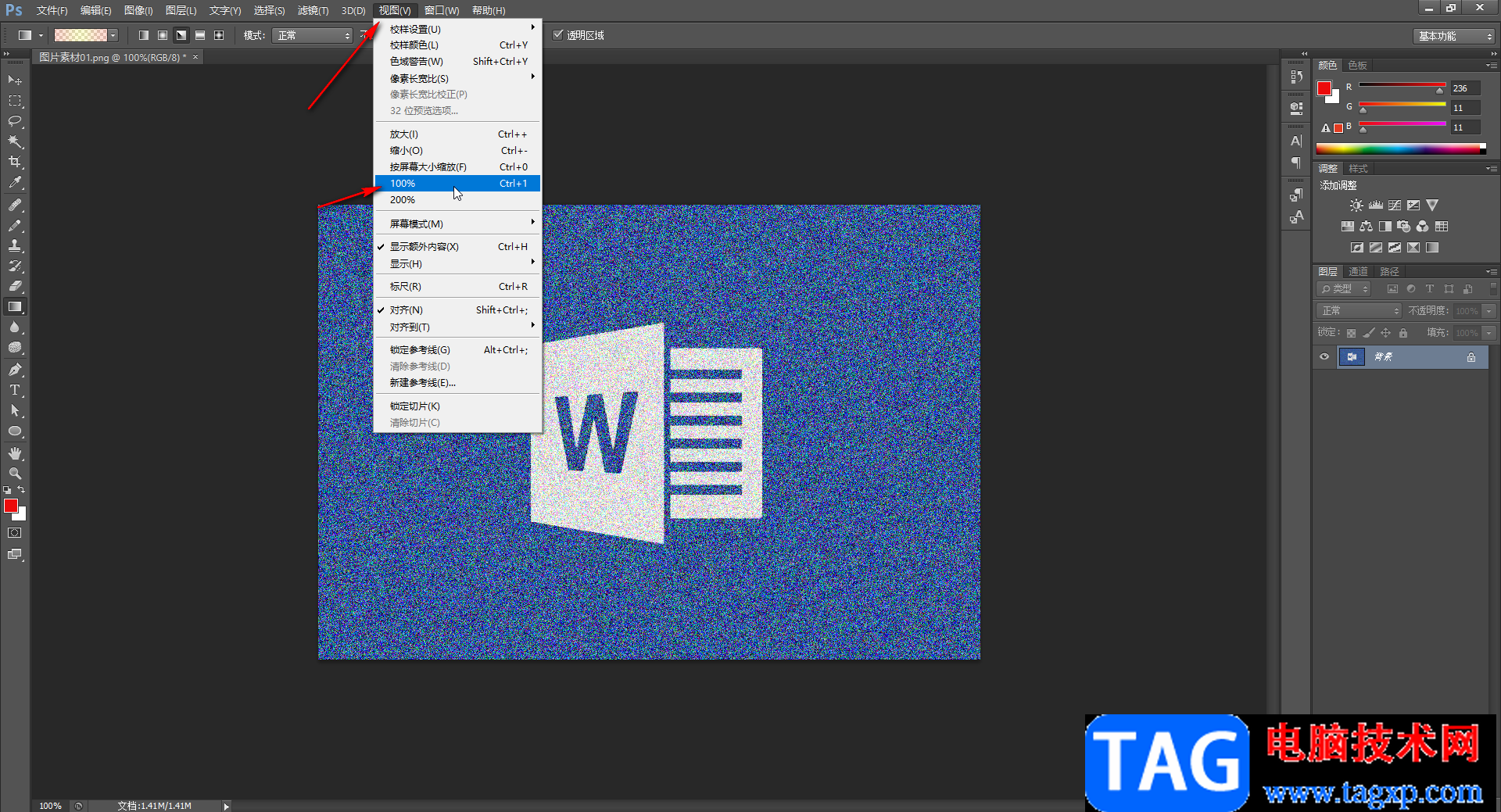Choose the angle gradient style
1501x812 pixels.
[x=181, y=35]
